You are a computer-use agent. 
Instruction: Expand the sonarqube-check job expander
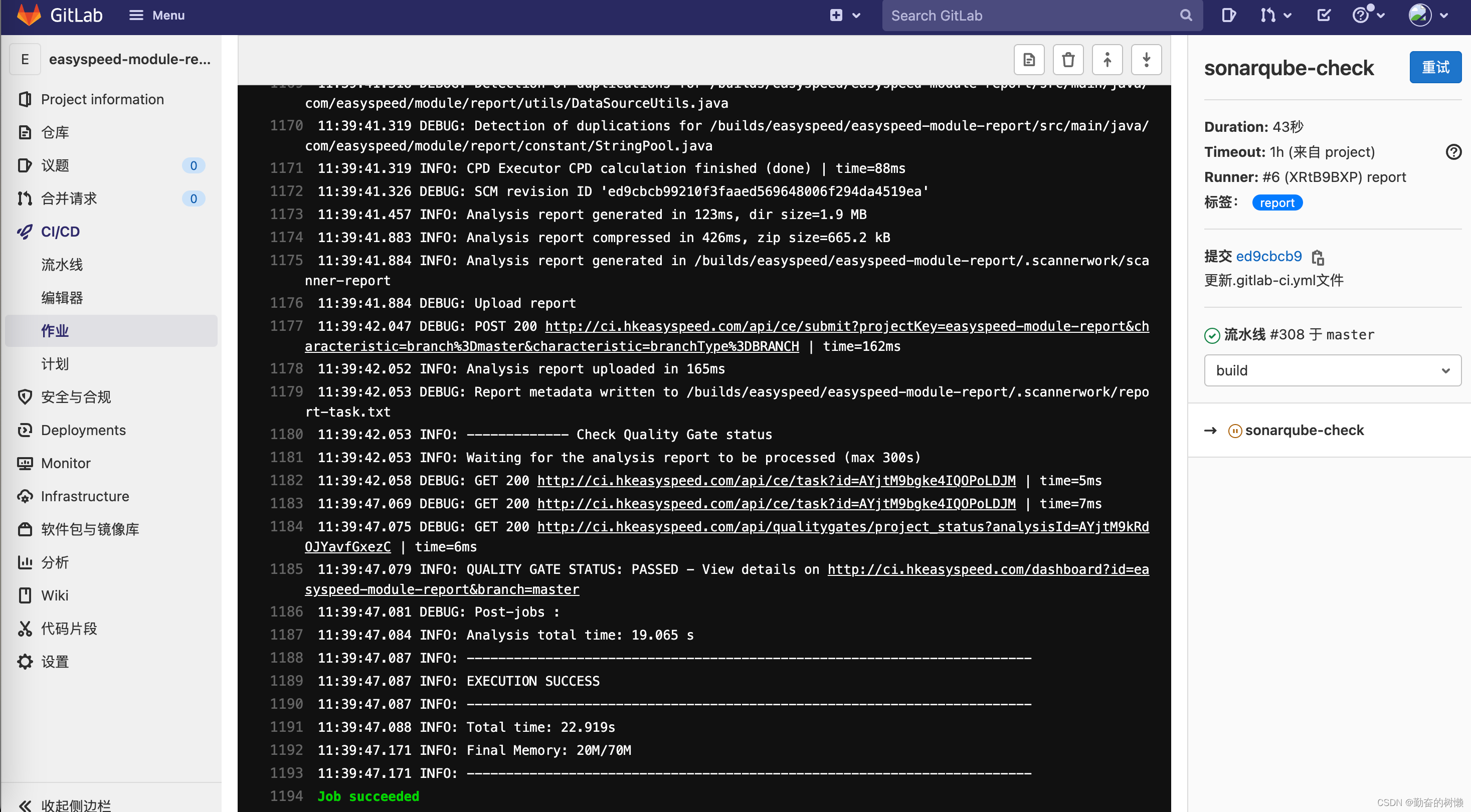click(x=1212, y=430)
